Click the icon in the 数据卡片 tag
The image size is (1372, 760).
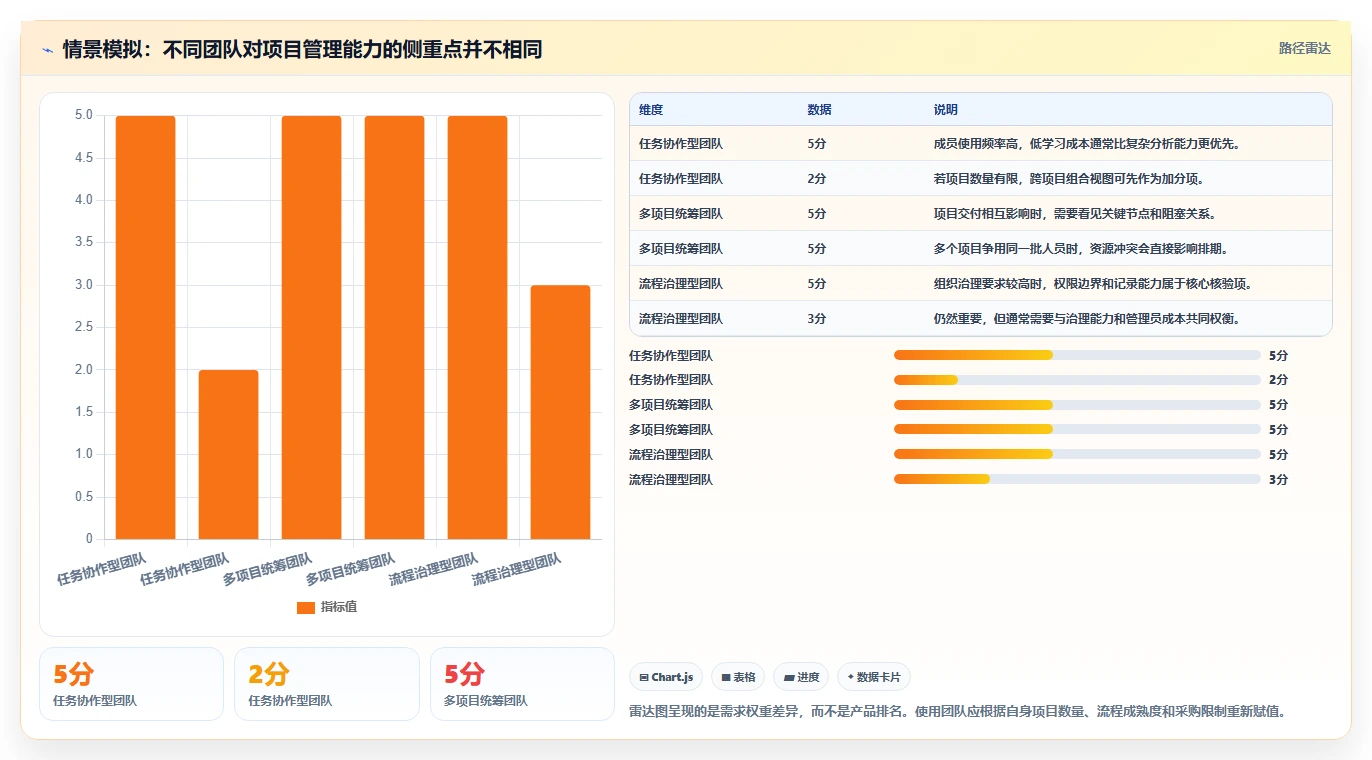click(851, 677)
